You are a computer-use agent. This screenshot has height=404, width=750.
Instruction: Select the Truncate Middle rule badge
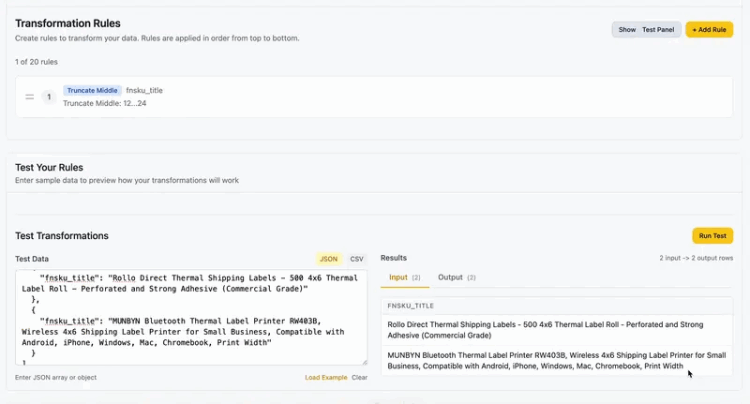point(92,90)
